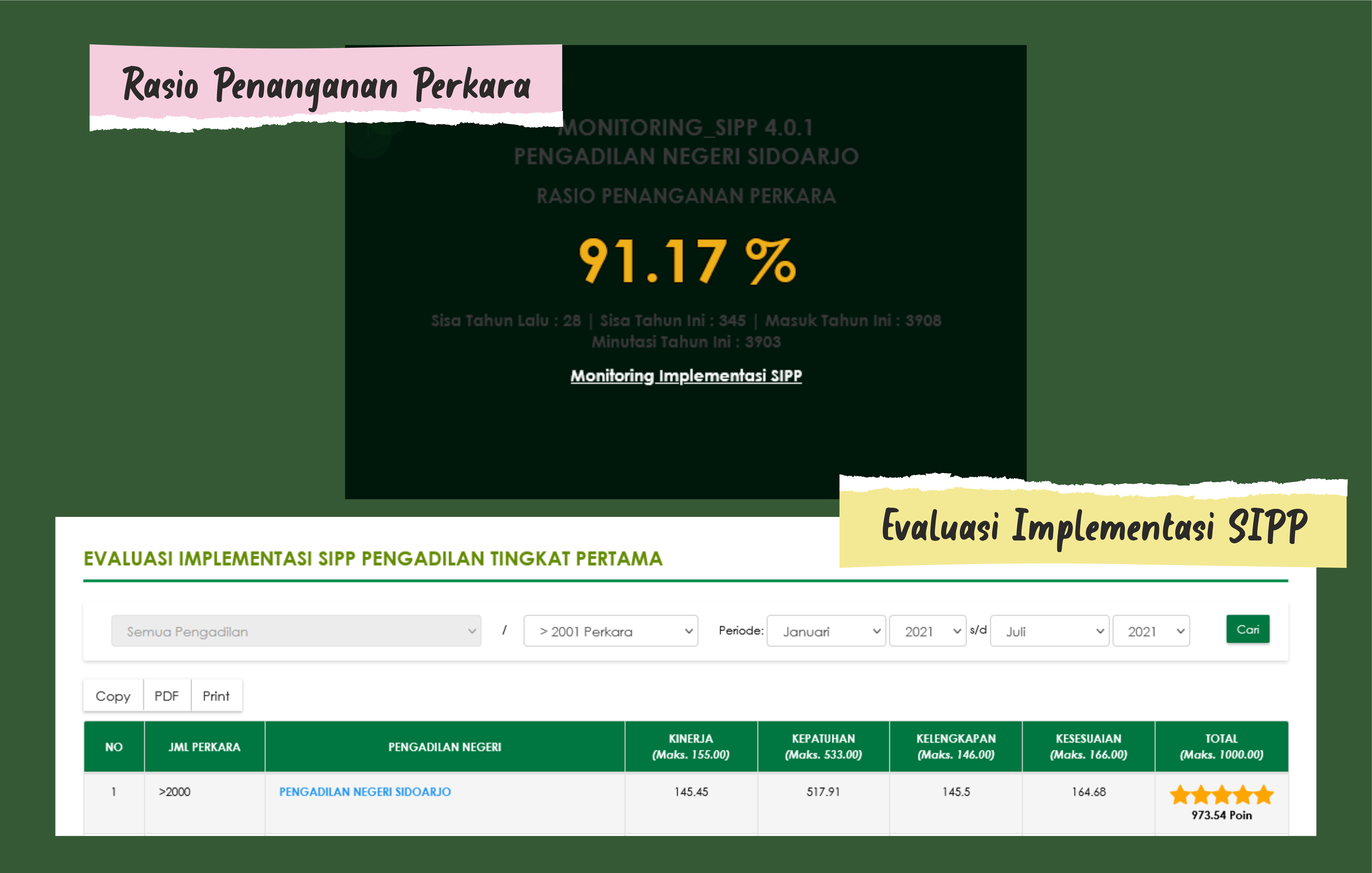Open the Semua Pengadilan dropdown

[296, 631]
